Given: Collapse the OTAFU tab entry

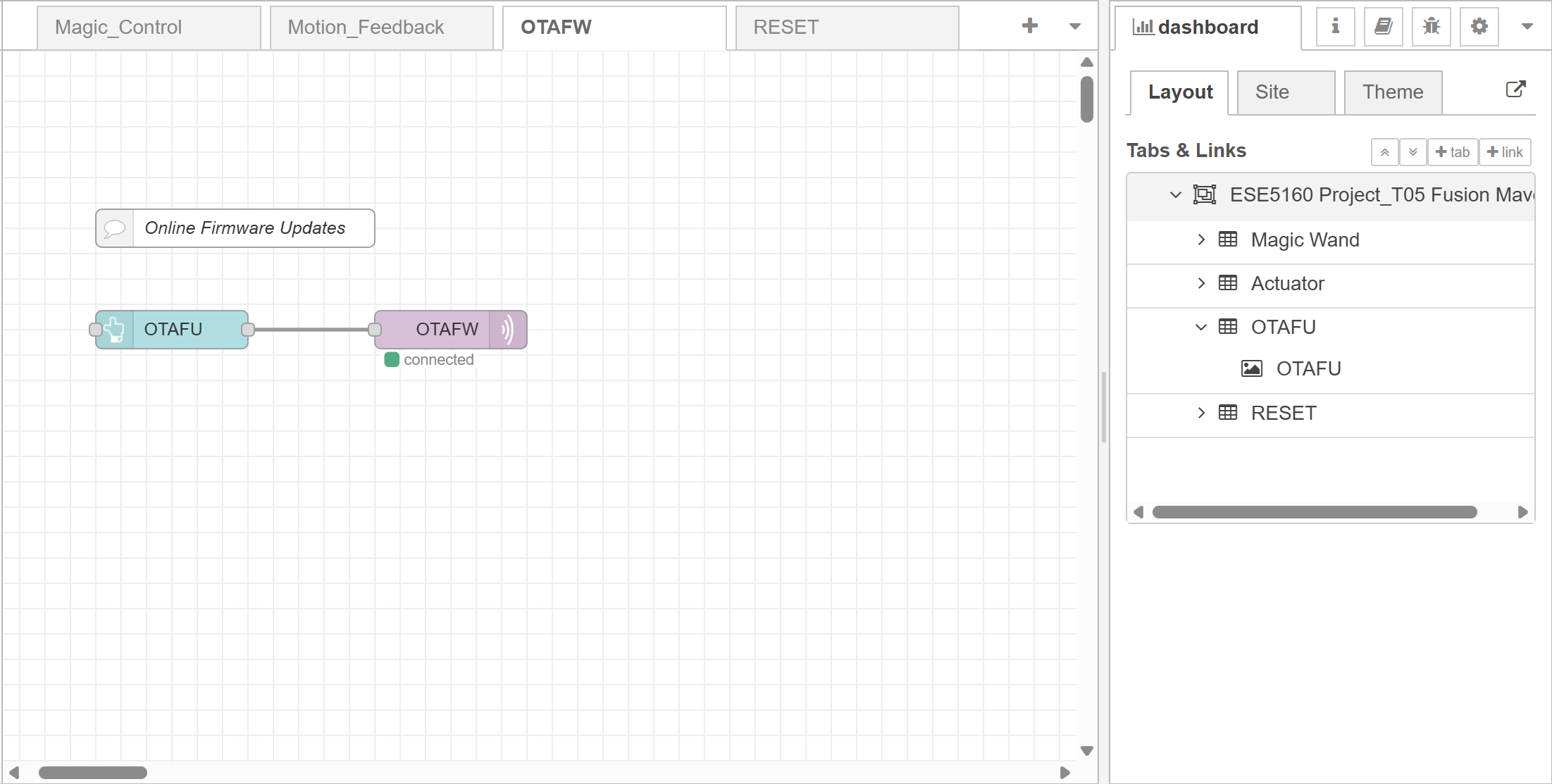Looking at the screenshot, I should (x=1201, y=327).
